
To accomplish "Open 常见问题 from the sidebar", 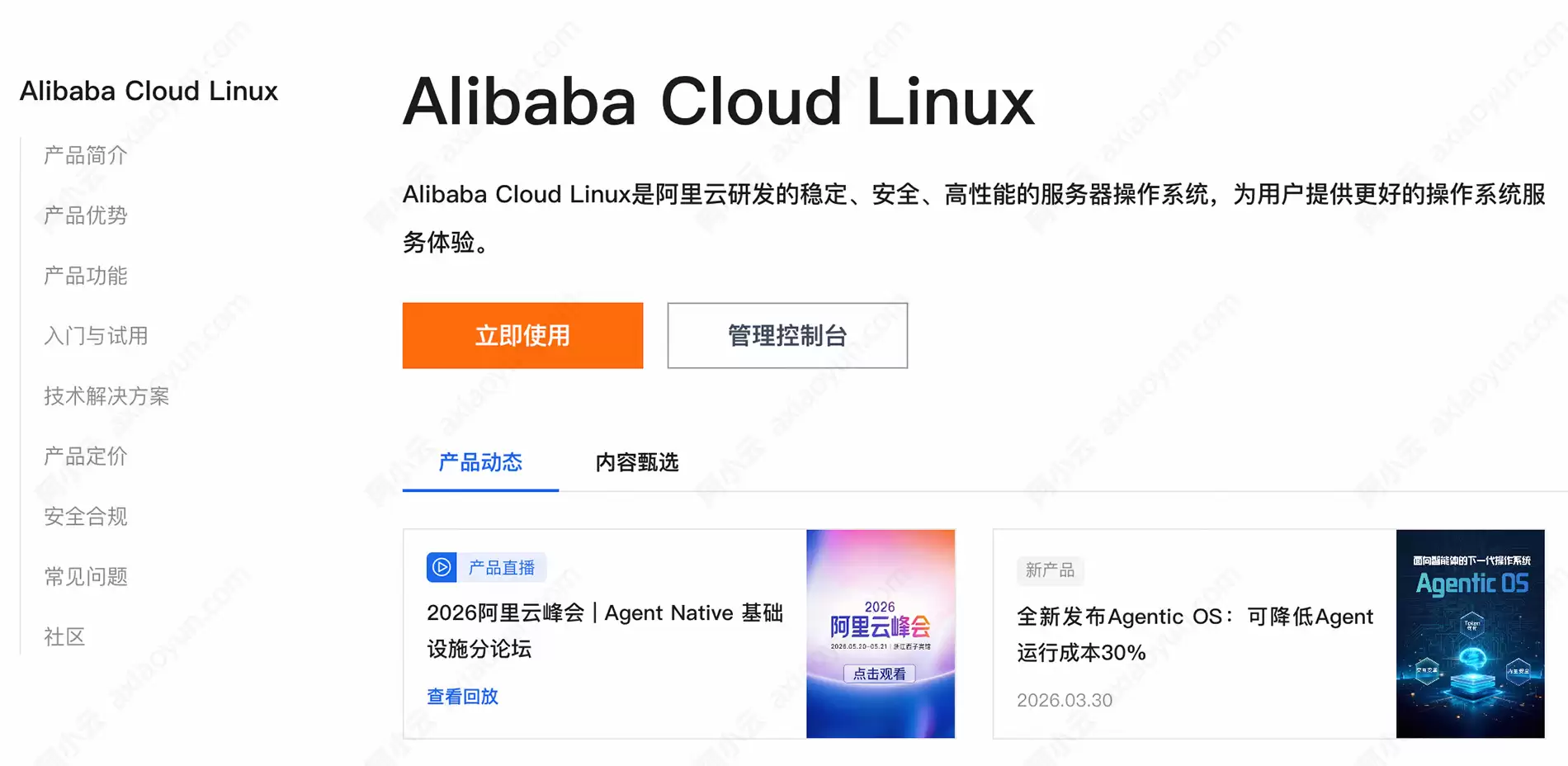I will 86,577.
